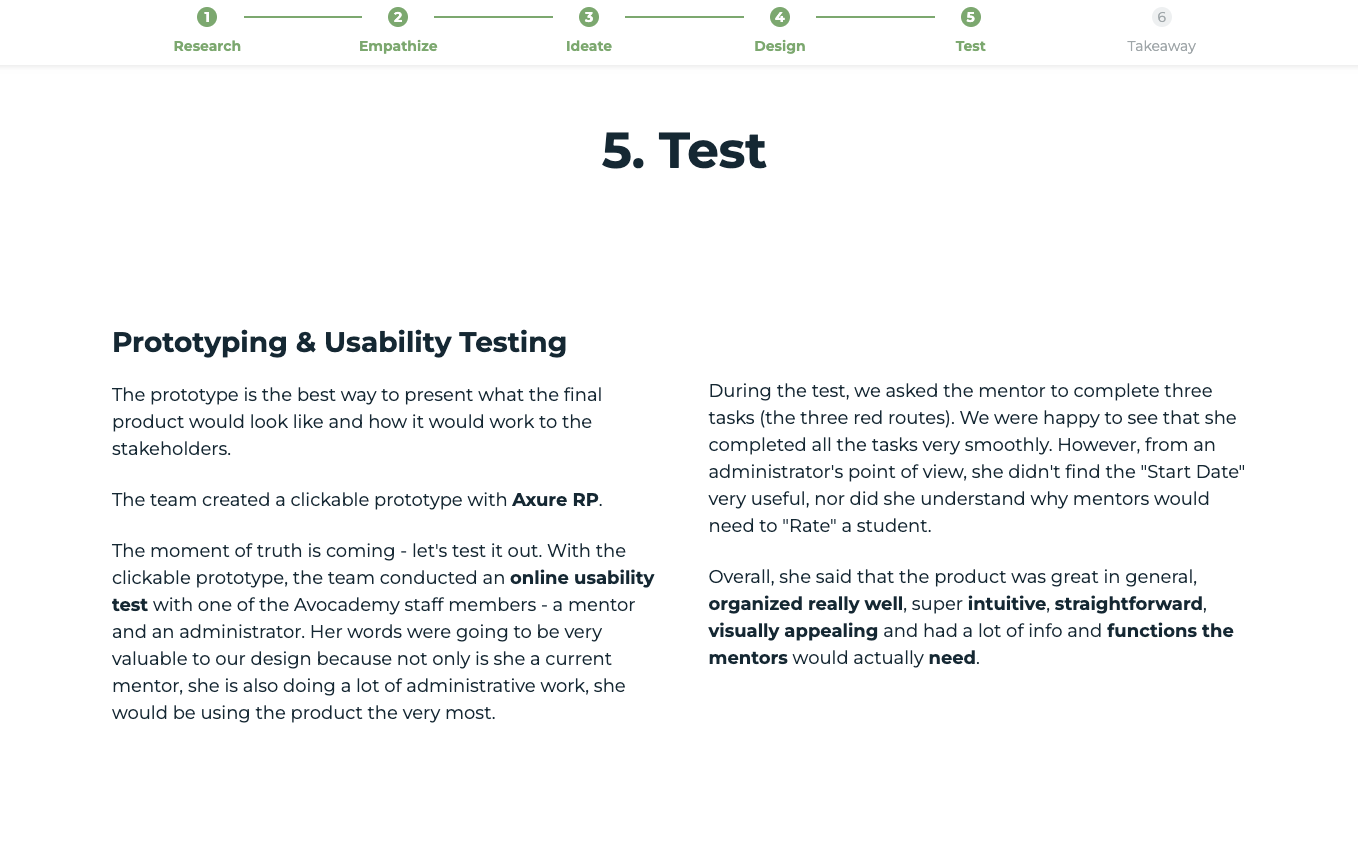Switch to the Ideate tab in the navigation
The image size is (1358, 868).
click(589, 46)
